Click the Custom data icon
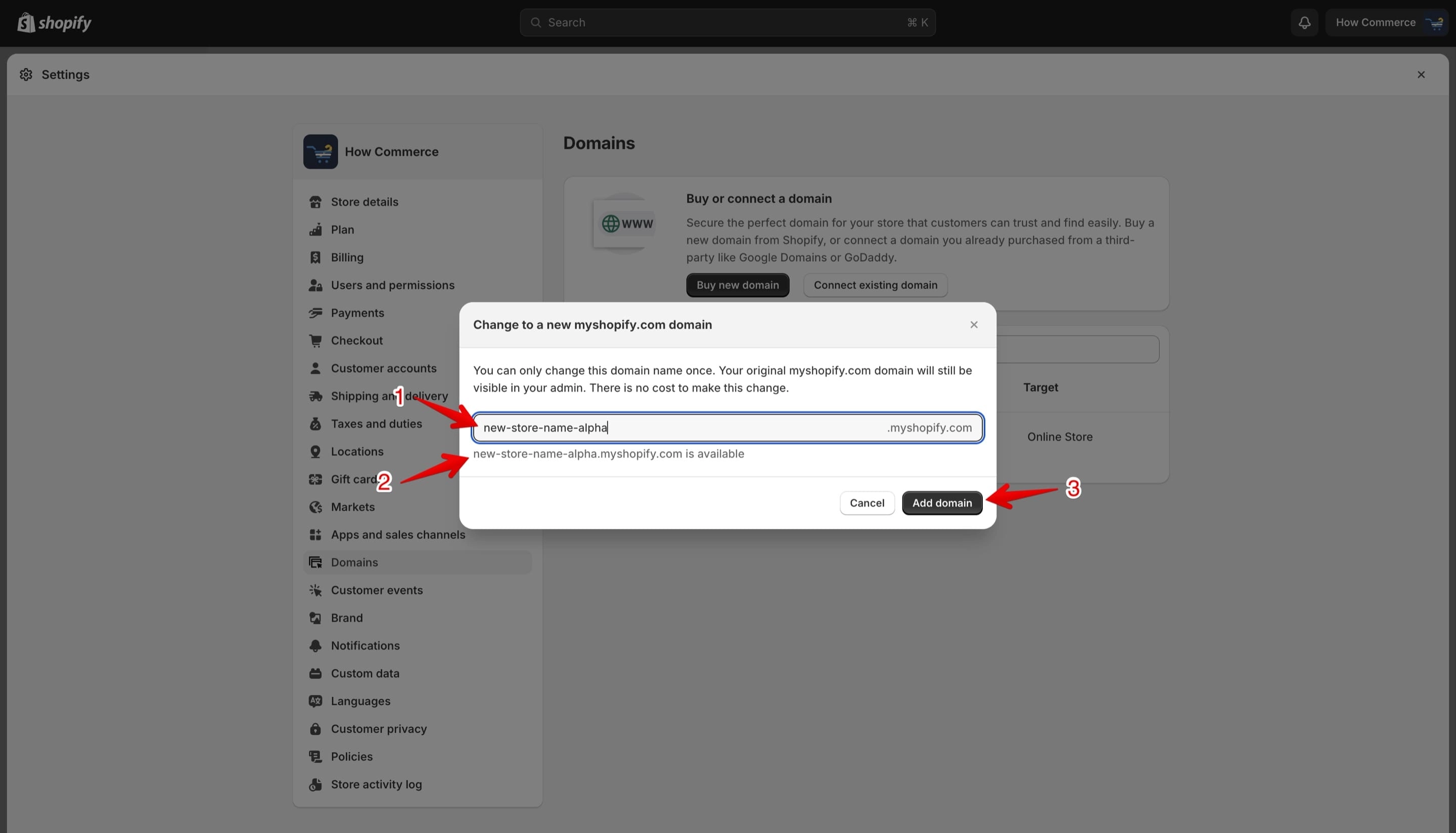This screenshot has height=833, width=1456. (x=315, y=673)
